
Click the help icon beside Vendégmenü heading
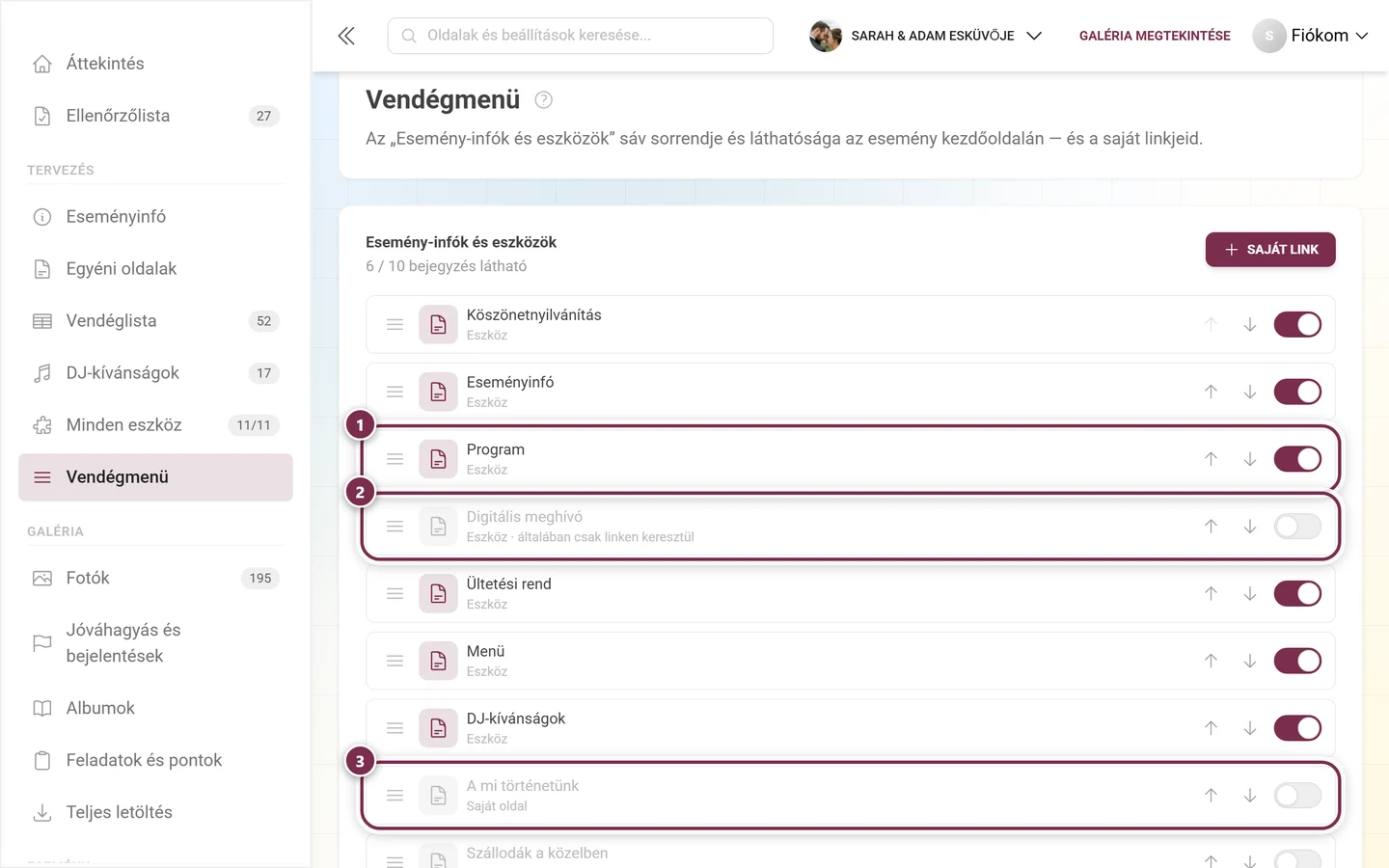pyautogui.click(x=544, y=99)
